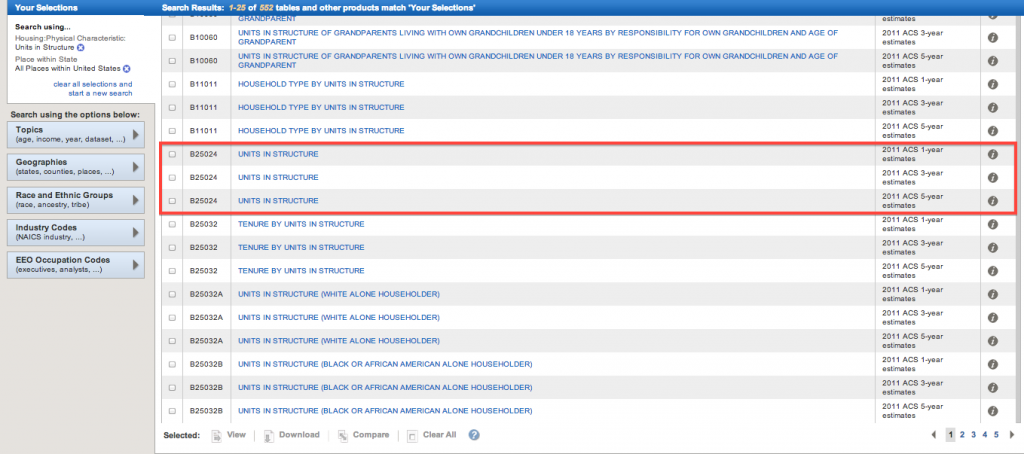Click the help question mark icon
1024x454 pixels.
click(474, 435)
